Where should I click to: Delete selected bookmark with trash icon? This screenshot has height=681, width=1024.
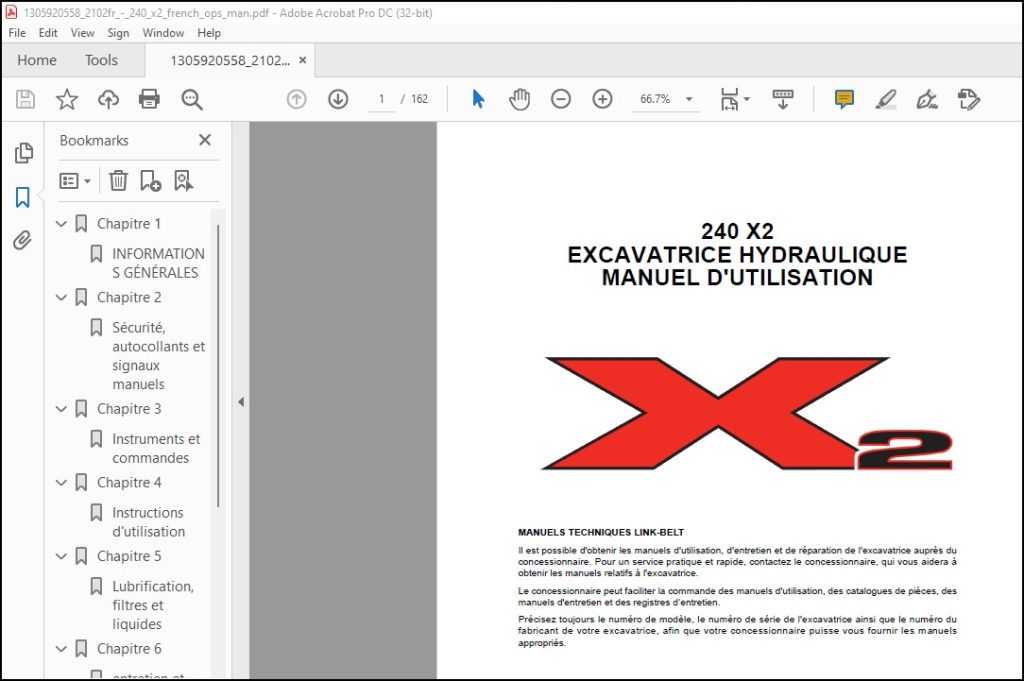(118, 181)
